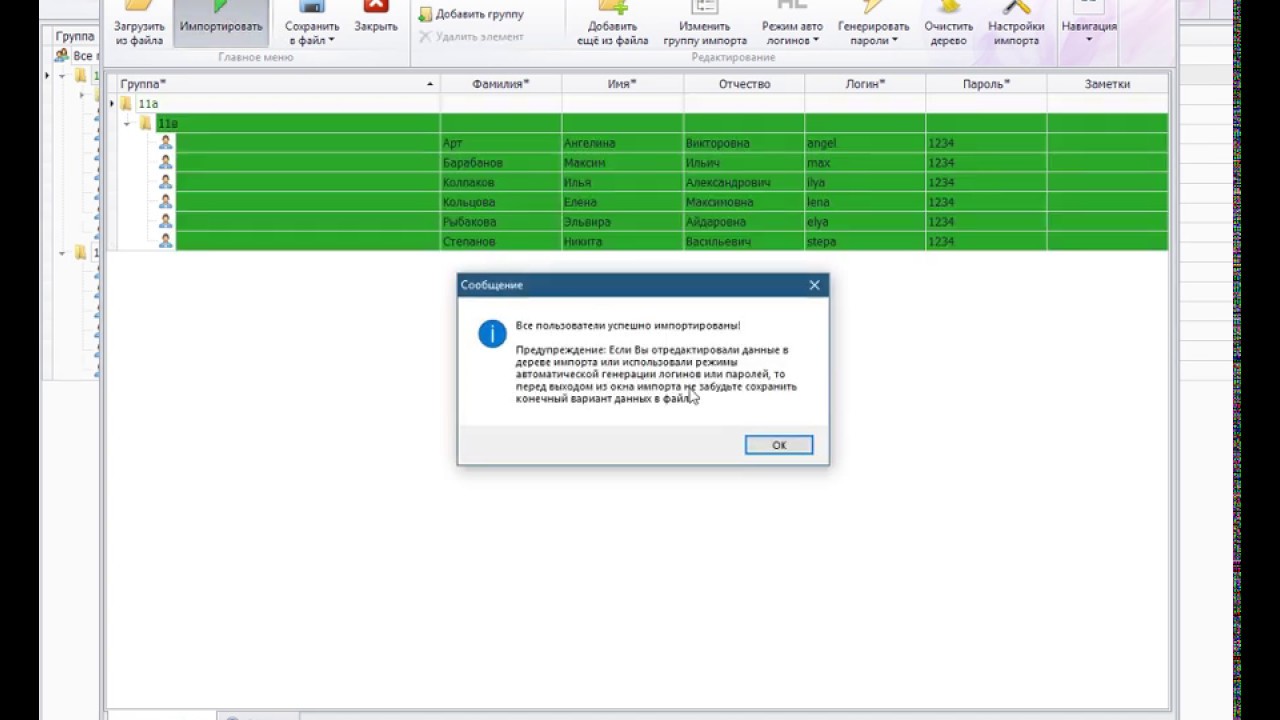Image resolution: width=1280 pixels, height=720 pixels.
Task: Click OK in the message dialog
Action: point(778,445)
